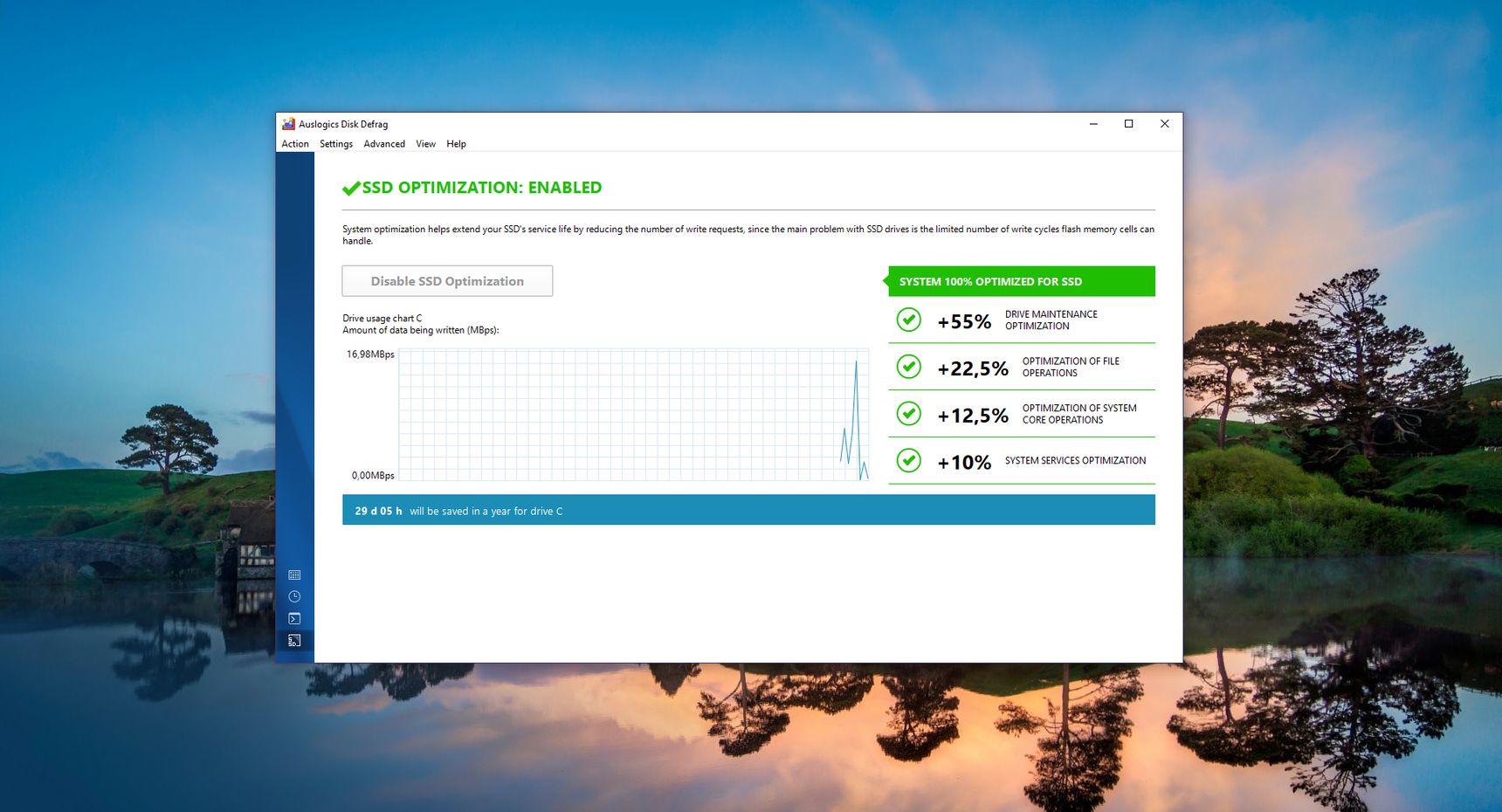Open the Settings menu

coord(336,144)
